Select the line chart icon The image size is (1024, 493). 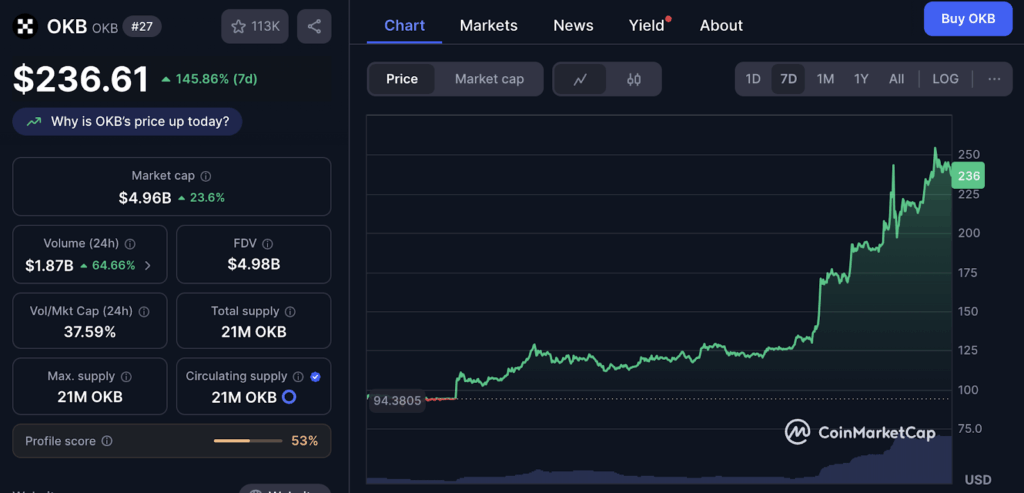[580, 79]
